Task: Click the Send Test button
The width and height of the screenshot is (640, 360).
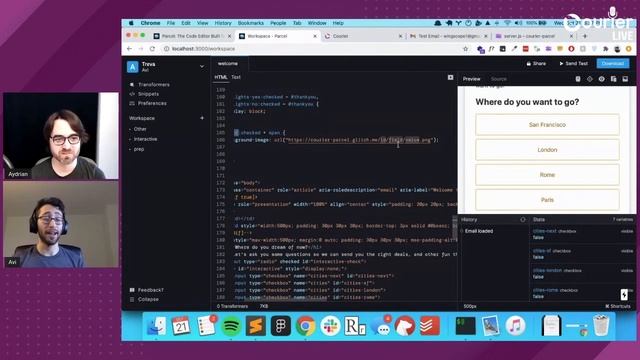Action: click(573, 64)
